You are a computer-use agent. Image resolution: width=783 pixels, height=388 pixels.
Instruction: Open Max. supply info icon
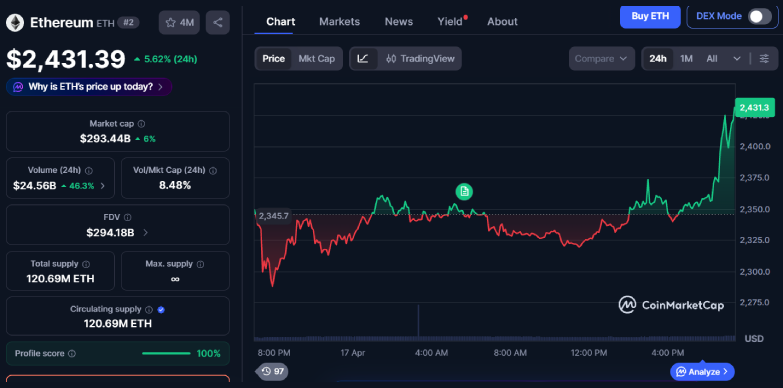click(x=201, y=264)
